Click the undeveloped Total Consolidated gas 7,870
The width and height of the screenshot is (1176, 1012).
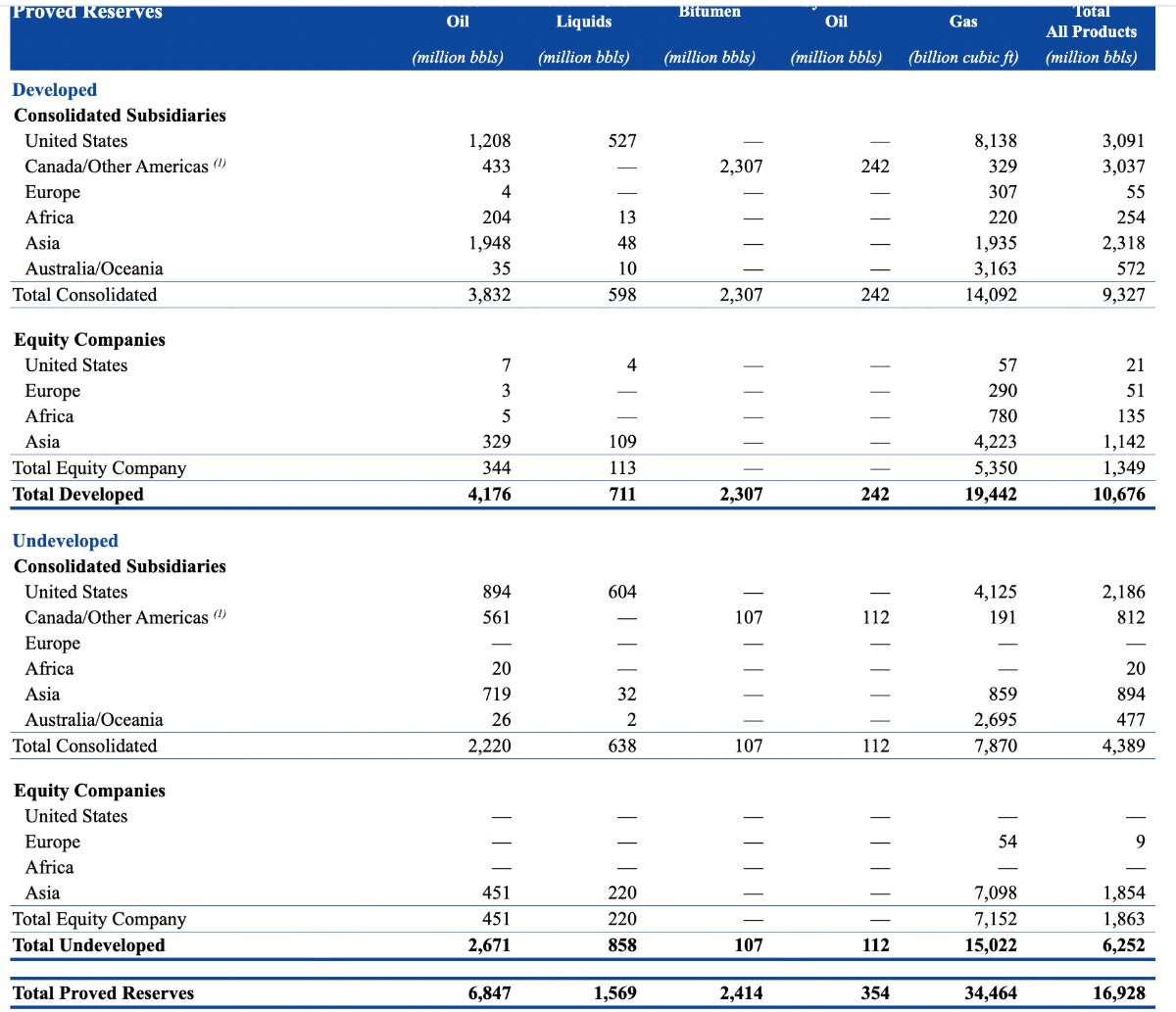(x=996, y=746)
